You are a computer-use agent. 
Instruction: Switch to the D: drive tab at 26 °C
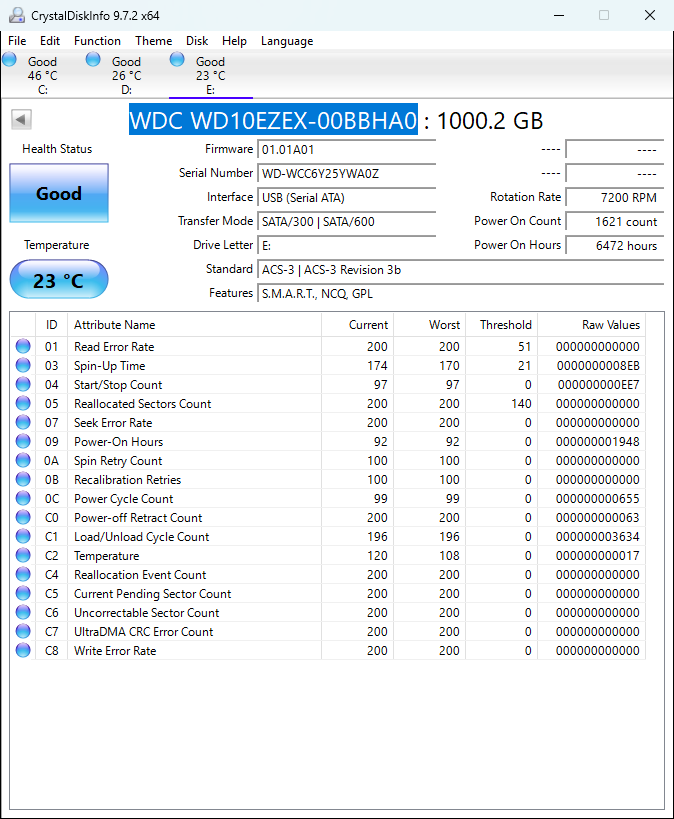[126, 75]
